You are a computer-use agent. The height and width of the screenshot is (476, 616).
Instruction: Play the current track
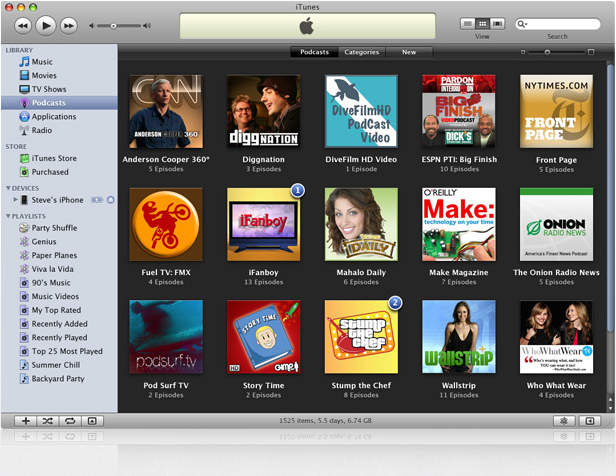[x=46, y=26]
